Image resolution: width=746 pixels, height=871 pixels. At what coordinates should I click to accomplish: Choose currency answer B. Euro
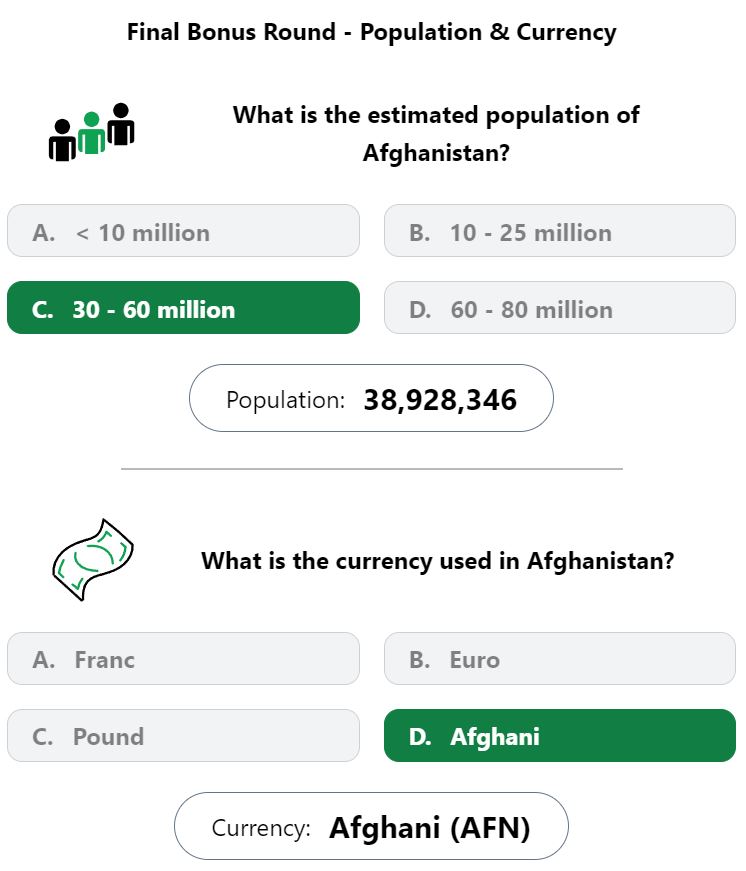(560, 659)
